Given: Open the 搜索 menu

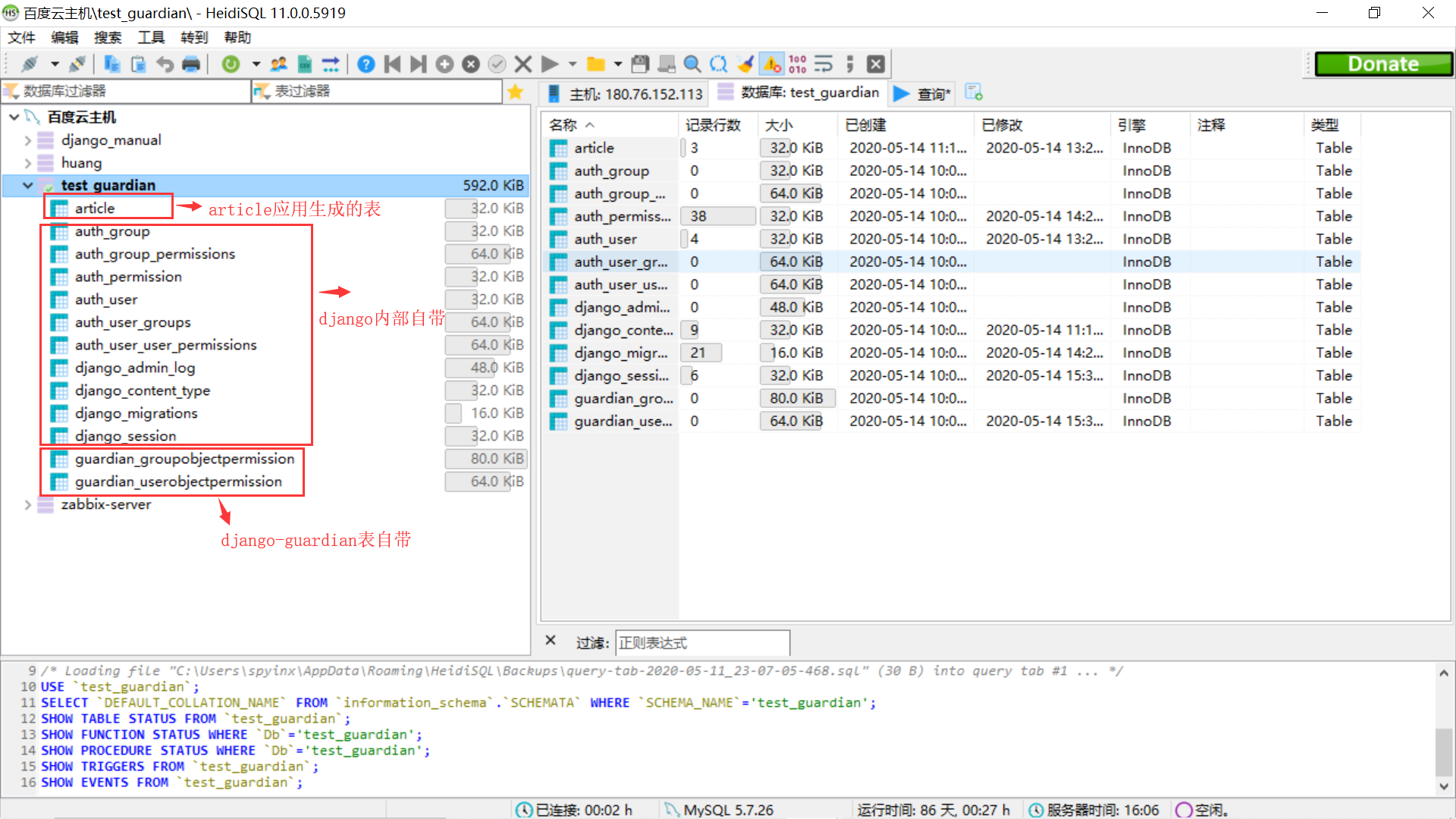Looking at the screenshot, I should pos(108,37).
